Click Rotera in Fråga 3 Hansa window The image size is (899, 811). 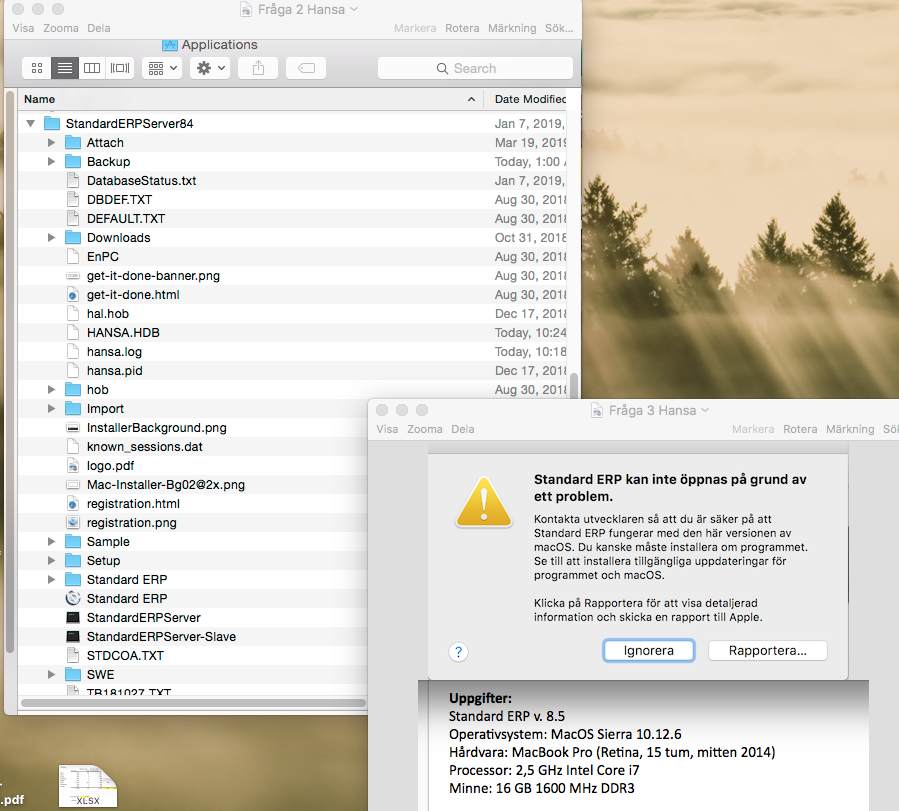click(x=800, y=429)
